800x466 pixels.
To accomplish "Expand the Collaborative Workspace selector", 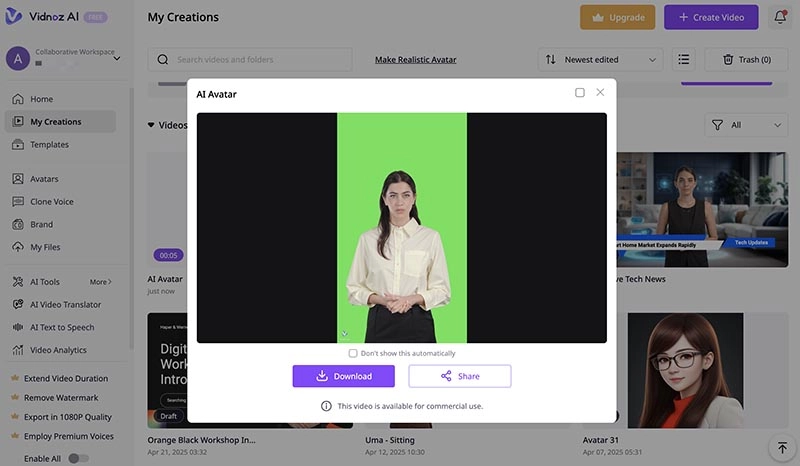I will (x=117, y=58).
